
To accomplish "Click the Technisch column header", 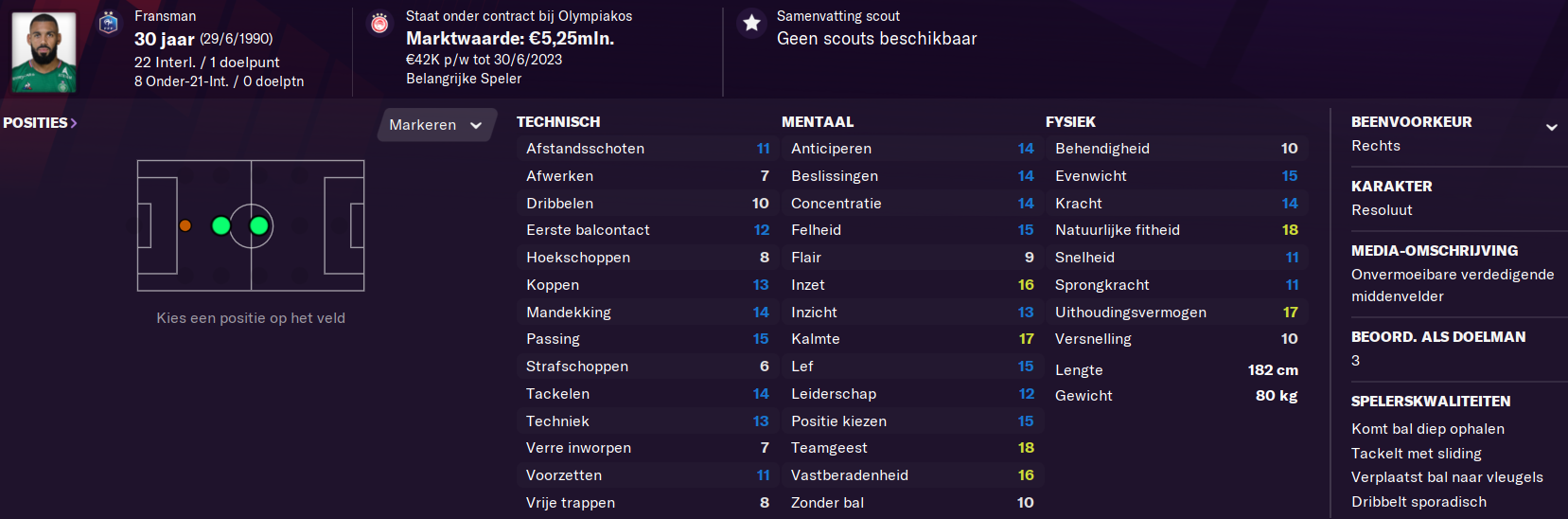I will point(558,122).
